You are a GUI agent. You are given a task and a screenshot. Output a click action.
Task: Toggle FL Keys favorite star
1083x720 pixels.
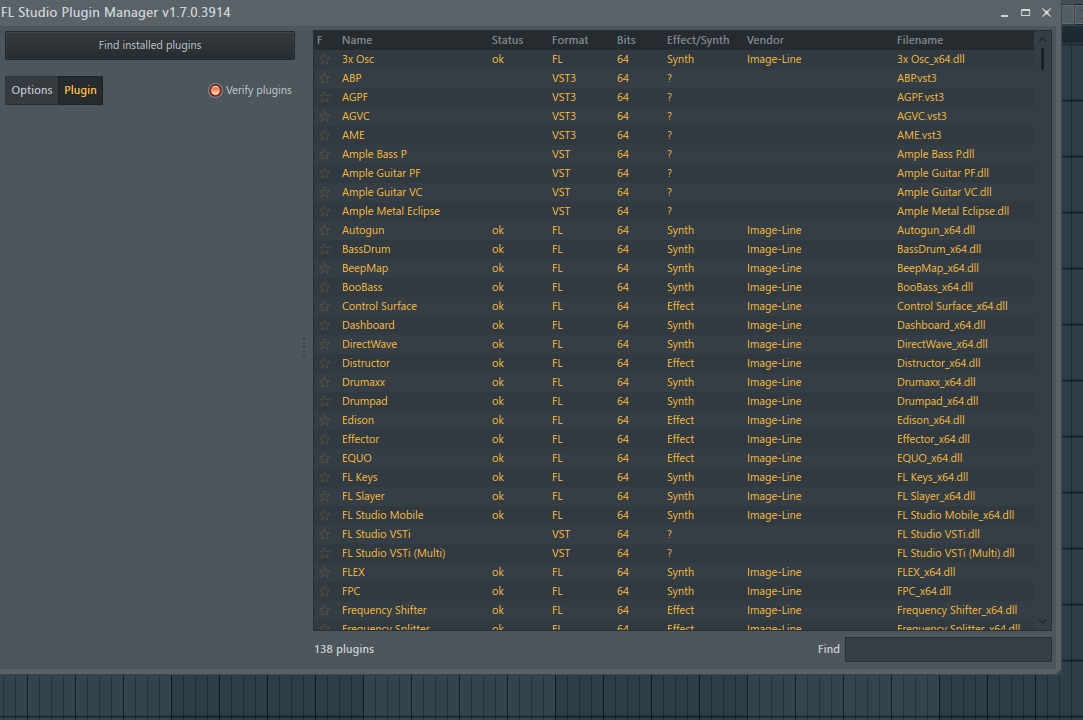(324, 477)
